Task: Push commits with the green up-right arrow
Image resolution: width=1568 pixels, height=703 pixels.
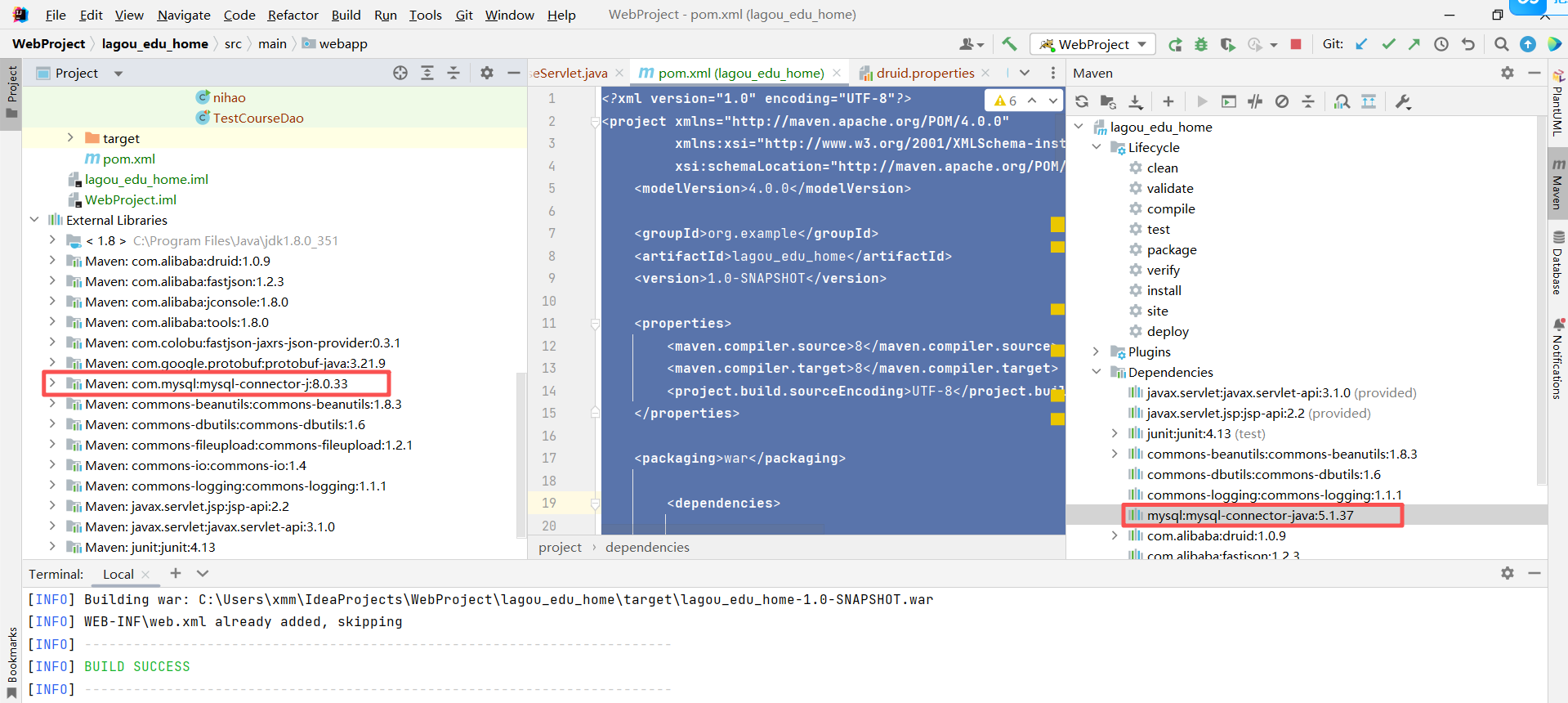Action: (1414, 44)
